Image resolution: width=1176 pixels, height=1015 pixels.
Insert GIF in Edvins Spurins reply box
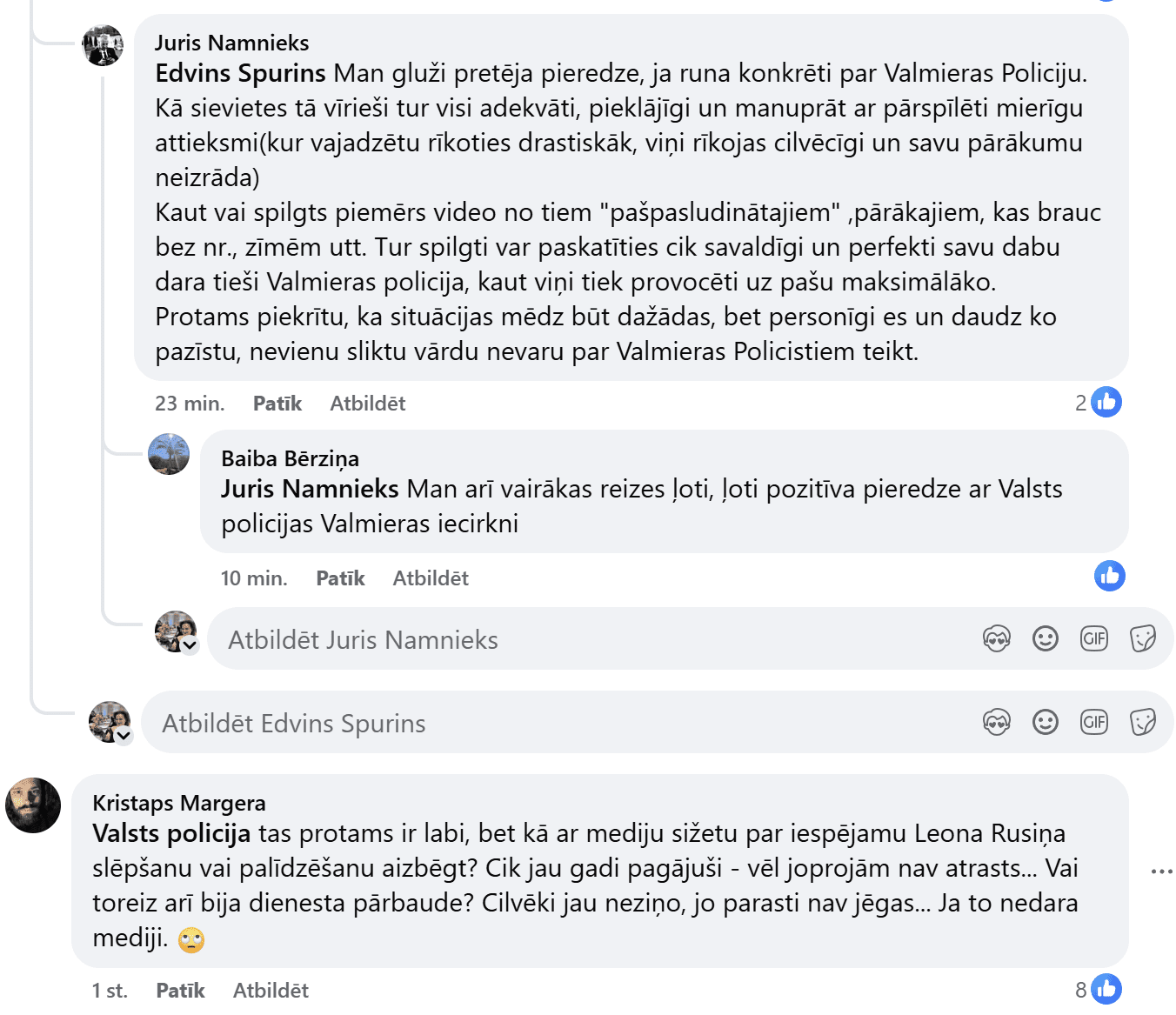1094,723
